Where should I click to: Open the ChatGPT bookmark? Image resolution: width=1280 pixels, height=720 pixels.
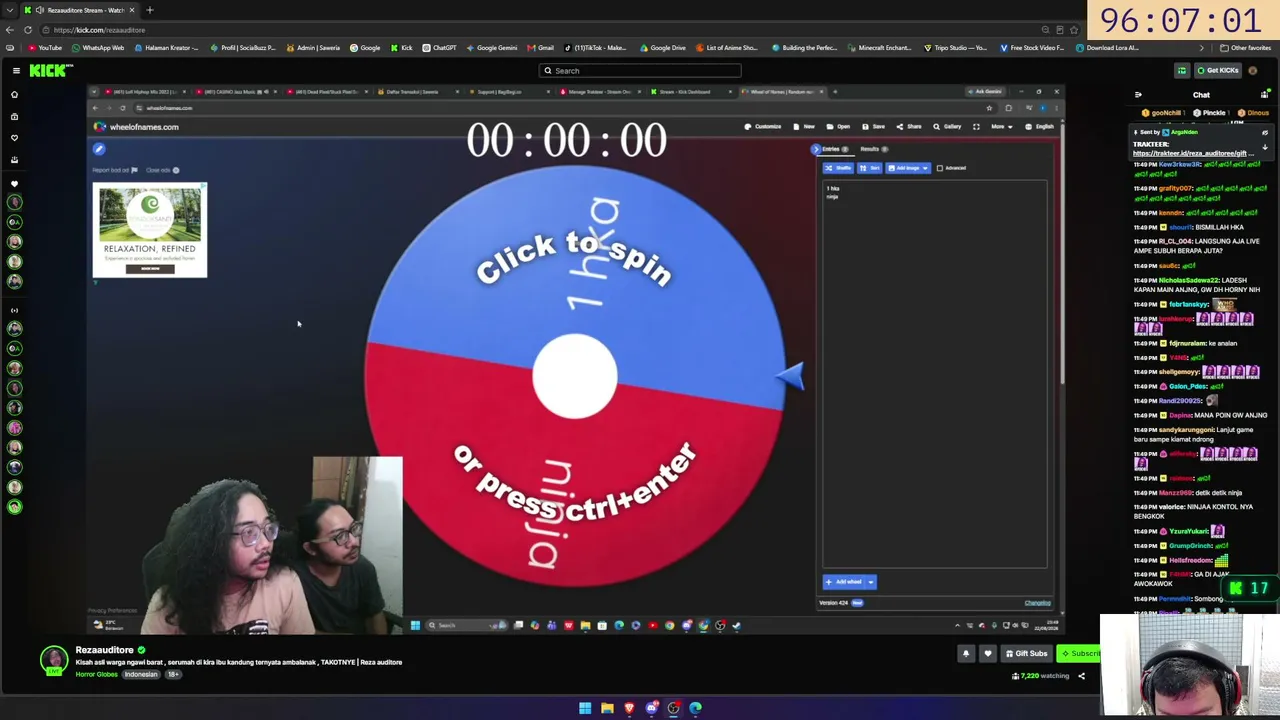[439, 48]
